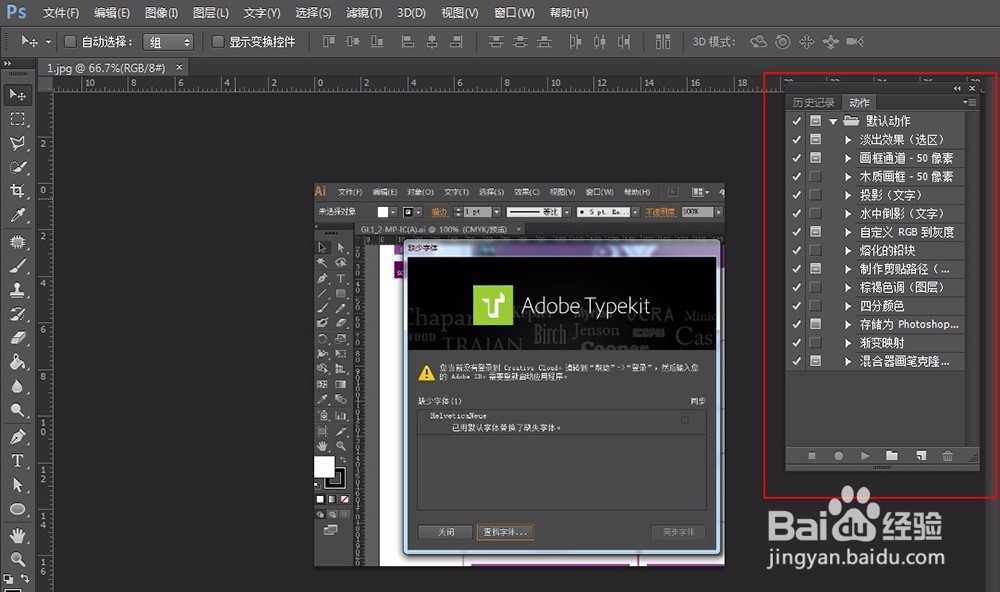Delete the selected action
The image size is (1000, 592).
click(948, 455)
